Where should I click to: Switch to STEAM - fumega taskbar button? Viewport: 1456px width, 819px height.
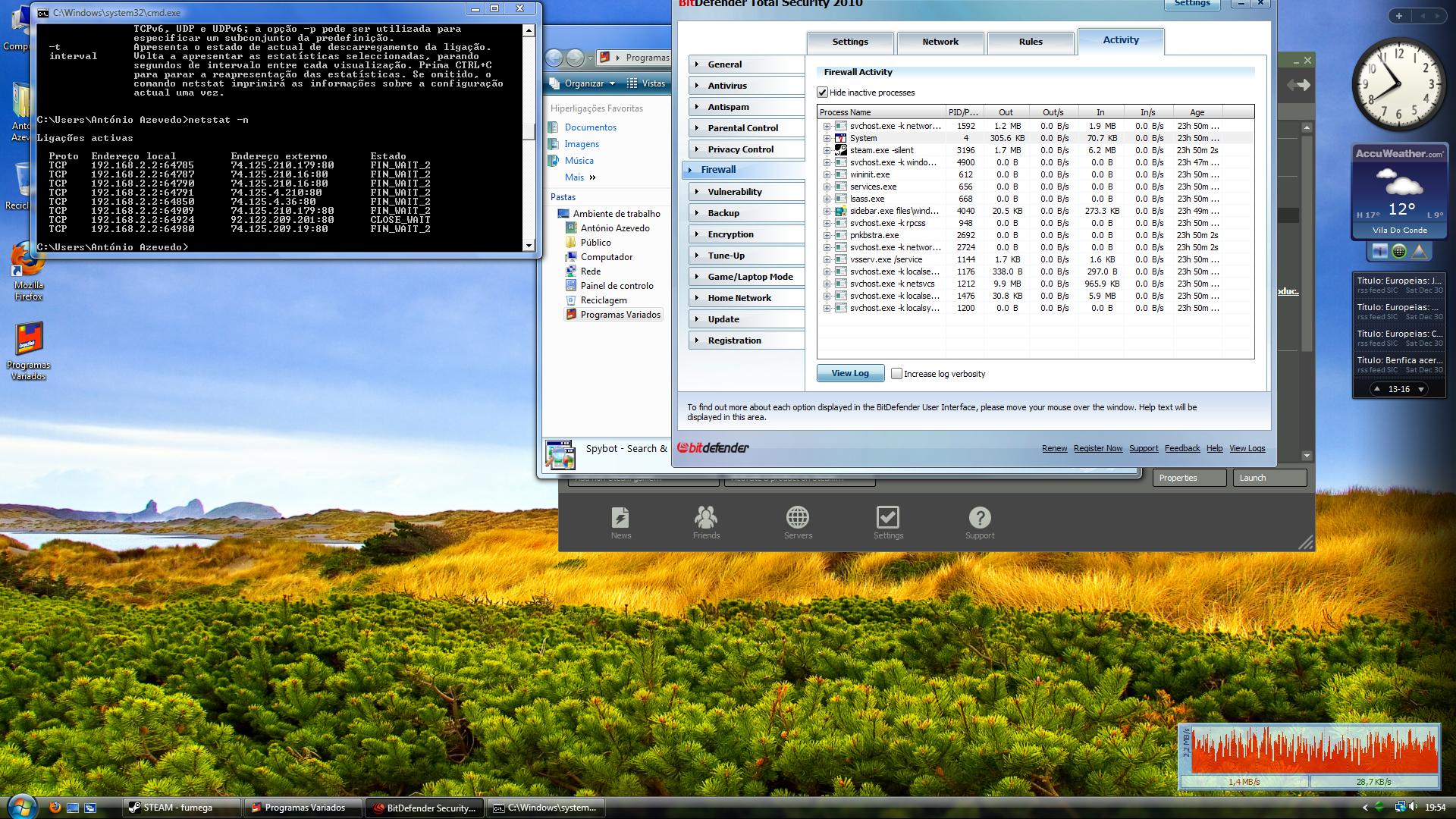(181, 808)
